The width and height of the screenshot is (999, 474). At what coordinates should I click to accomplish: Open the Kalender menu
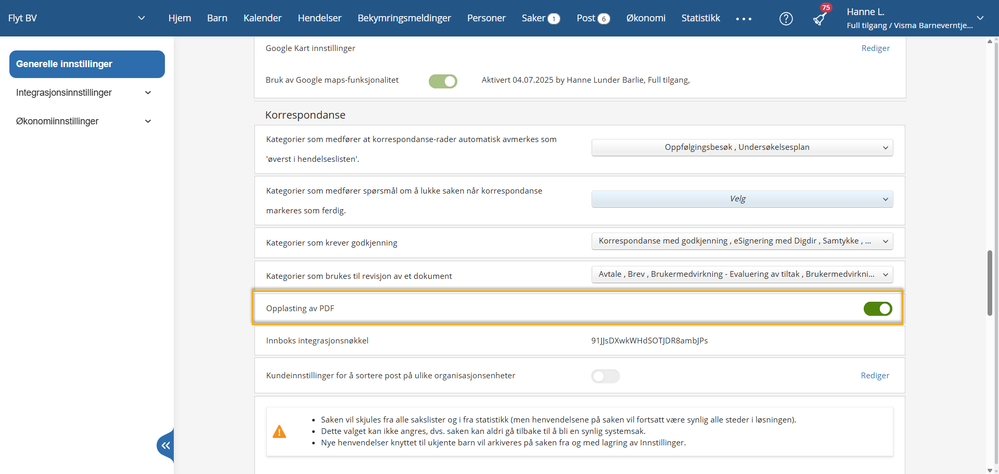(x=262, y=18)
